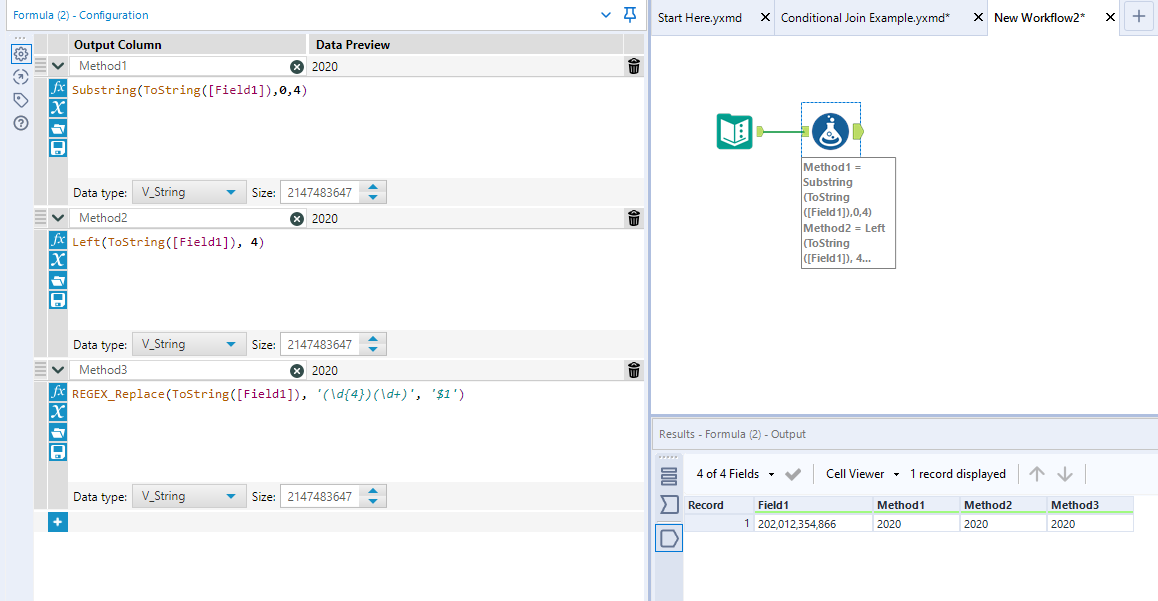Select the Formula tool on canvas
Image resolution: width=1158 pixels, height=601 pixels.
tap(830, 131)
